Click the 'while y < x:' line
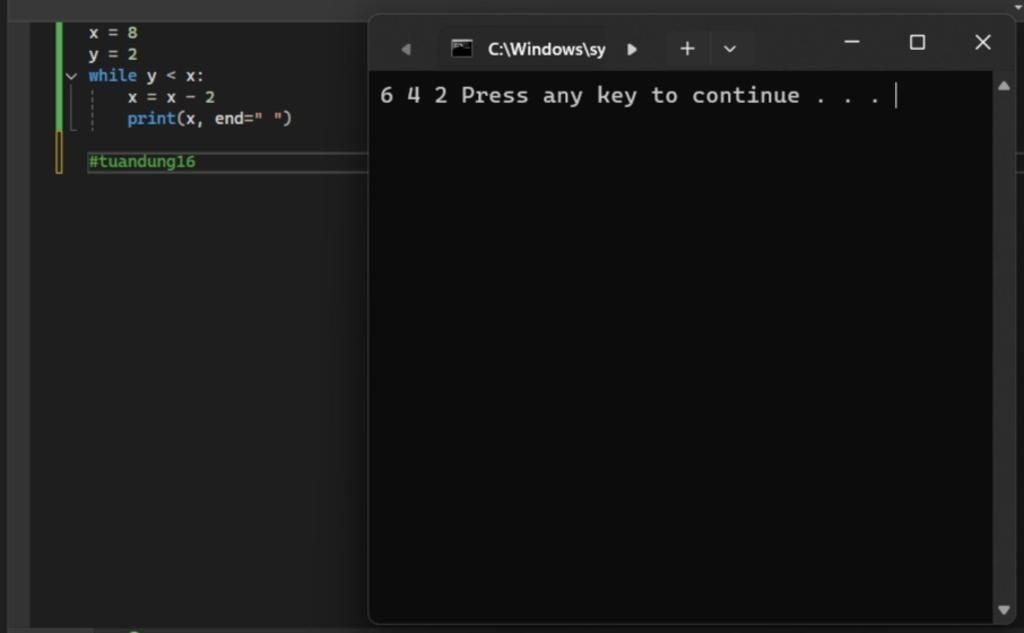The height and width of the screenshot is (633, 1024). (x=146, y=76)
